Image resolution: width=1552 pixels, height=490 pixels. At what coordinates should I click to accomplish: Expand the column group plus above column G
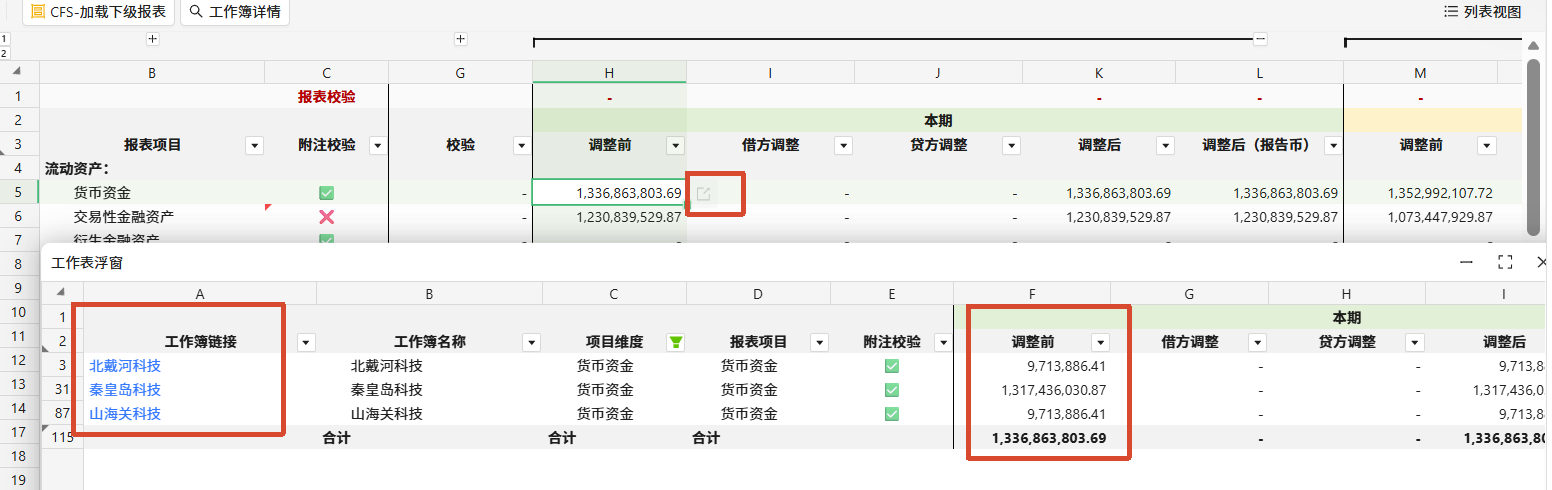click(461, 39)
